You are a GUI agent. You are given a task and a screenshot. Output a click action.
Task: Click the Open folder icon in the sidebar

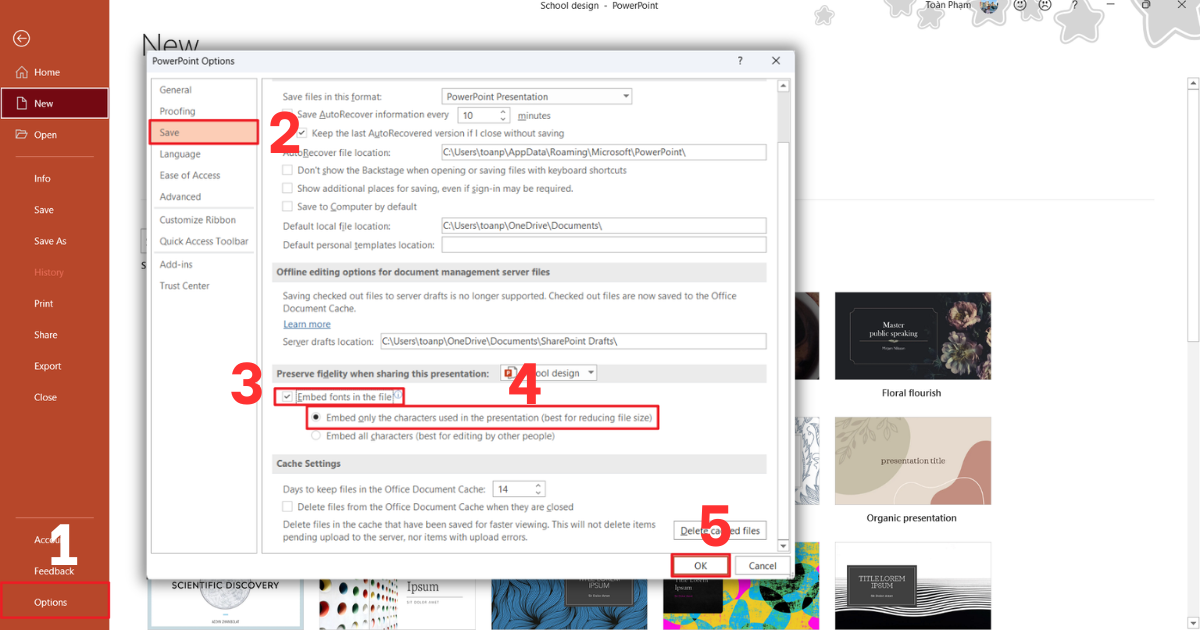tap(21, 134)
